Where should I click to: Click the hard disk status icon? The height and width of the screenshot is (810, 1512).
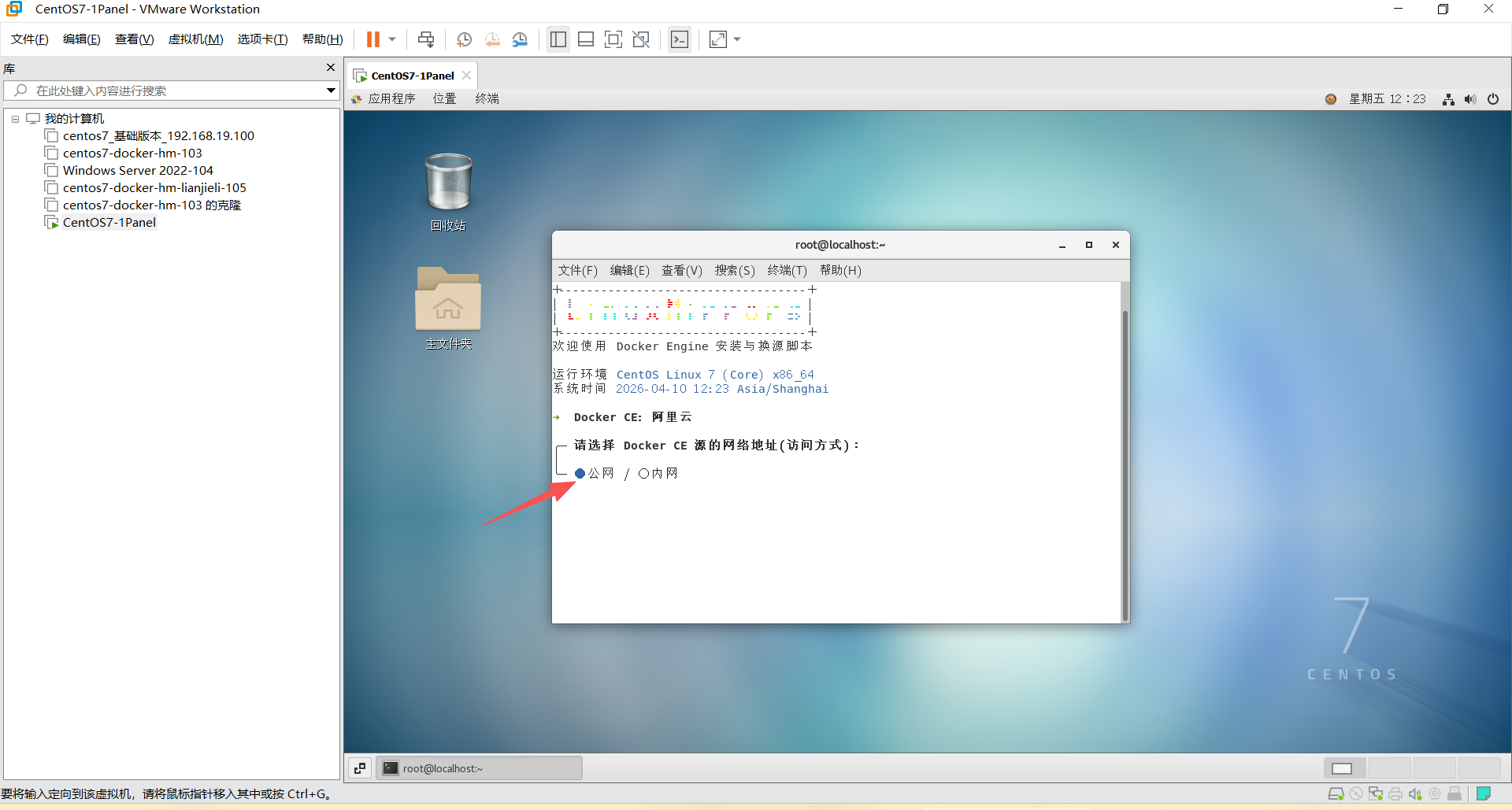1336,793
